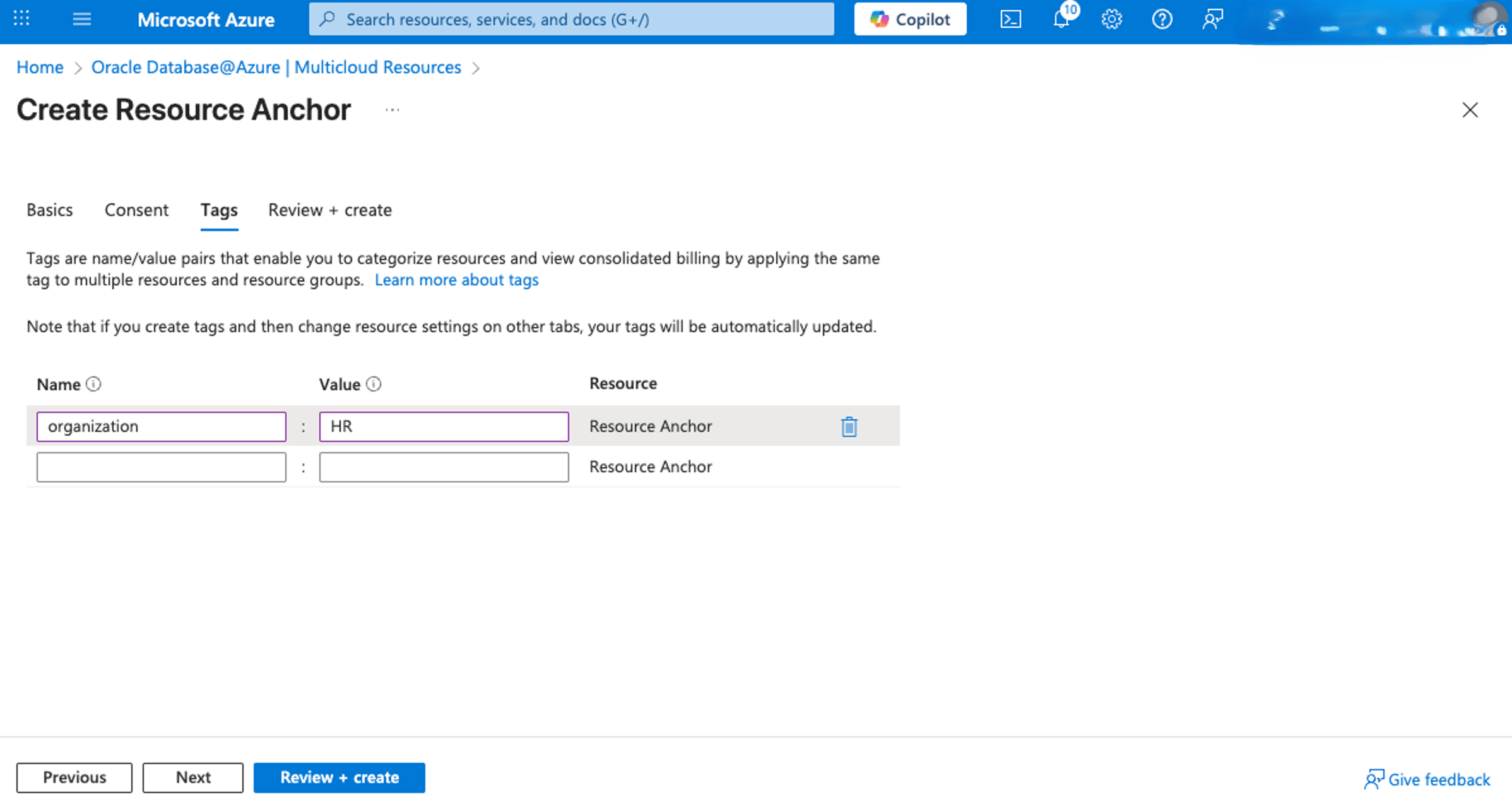This screenshot has height=812, width=1512.
Task: Launch Copilot from the top bar
Action: pyautogui.click(x=909, y=19)
